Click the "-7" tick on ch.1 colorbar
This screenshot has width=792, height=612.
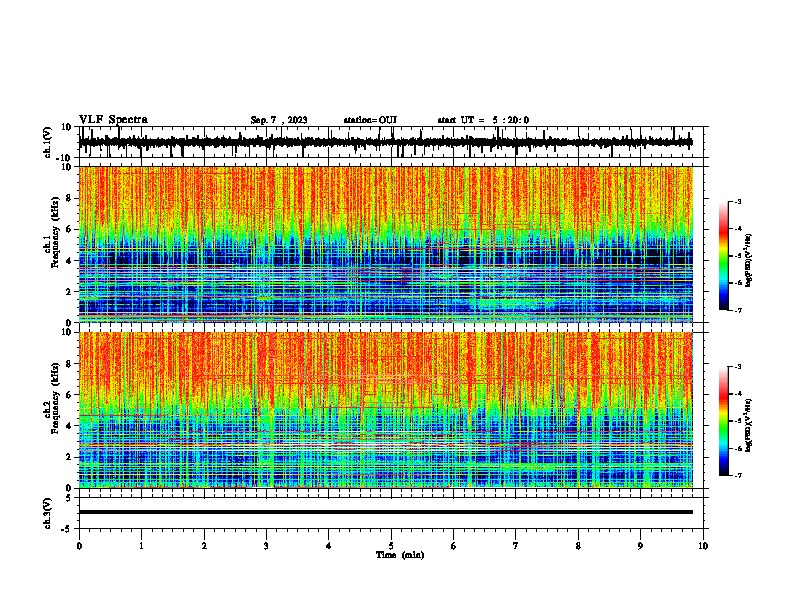coord(738,310)
